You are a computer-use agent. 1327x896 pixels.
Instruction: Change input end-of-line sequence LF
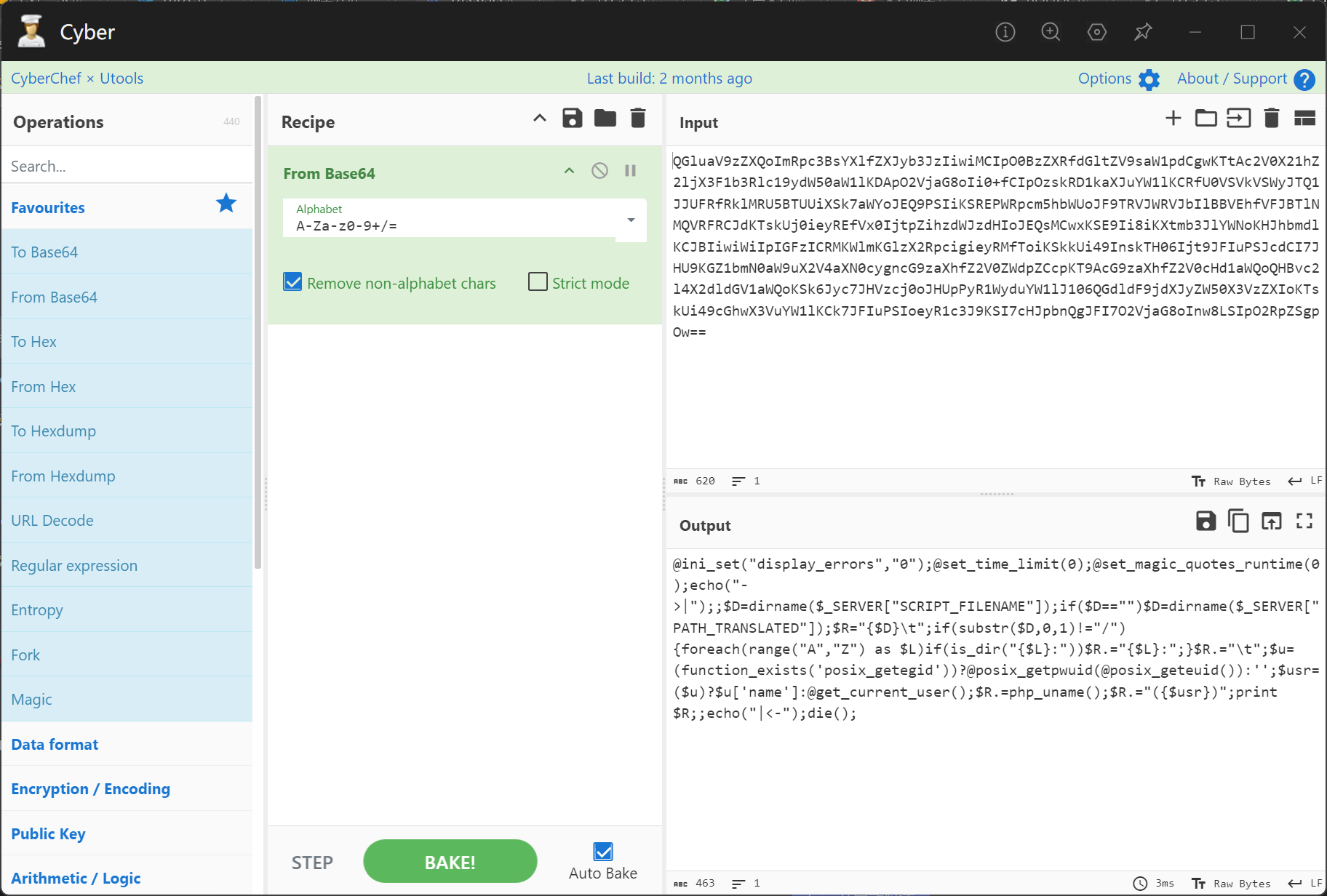pyautogui.click(x=1305, y=481)
